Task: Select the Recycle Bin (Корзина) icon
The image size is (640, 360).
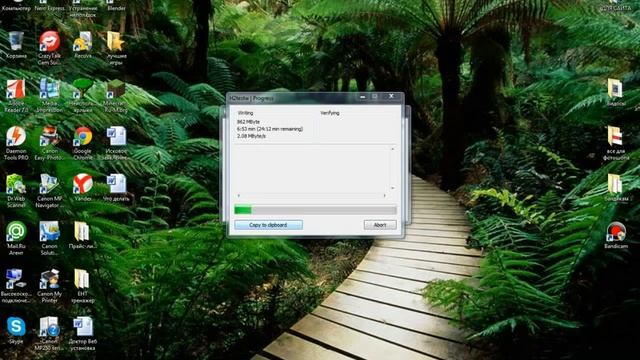Action: pos(16,45)
